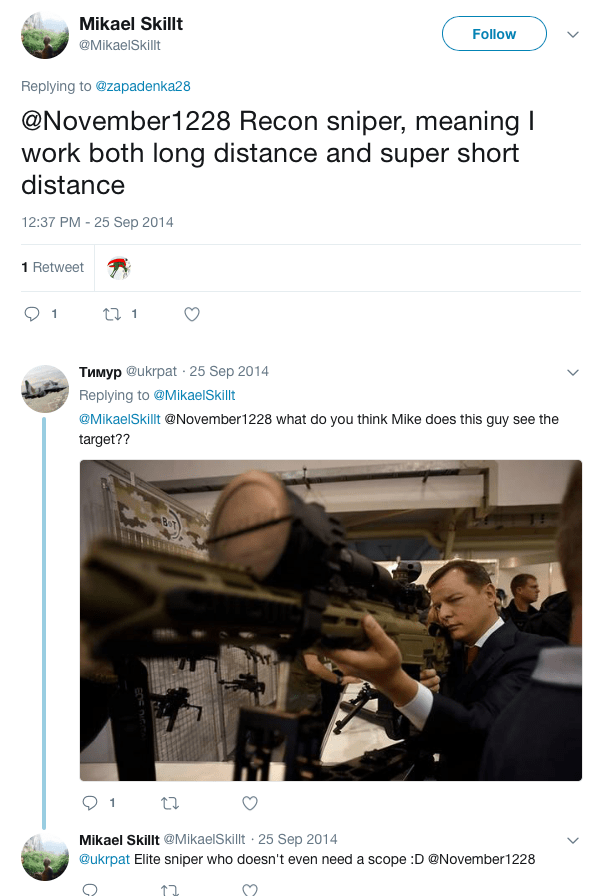Follow Mikael Skillt
The width and height of the screenshot is (610, 896).
click(x=494, y=33)
